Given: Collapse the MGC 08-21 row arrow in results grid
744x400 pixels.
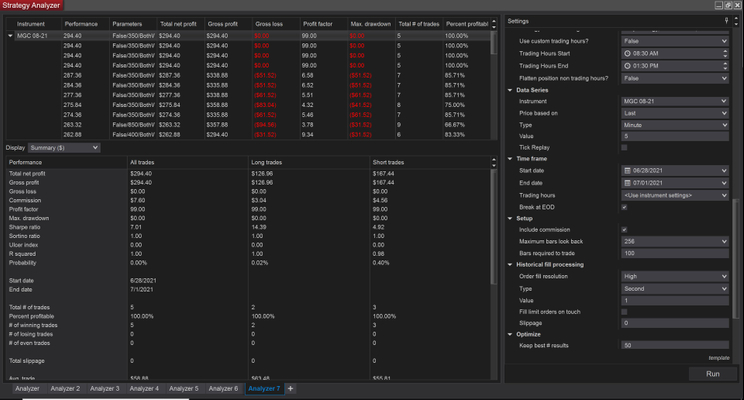Looking at the screenshot, I should click(11, 34).
